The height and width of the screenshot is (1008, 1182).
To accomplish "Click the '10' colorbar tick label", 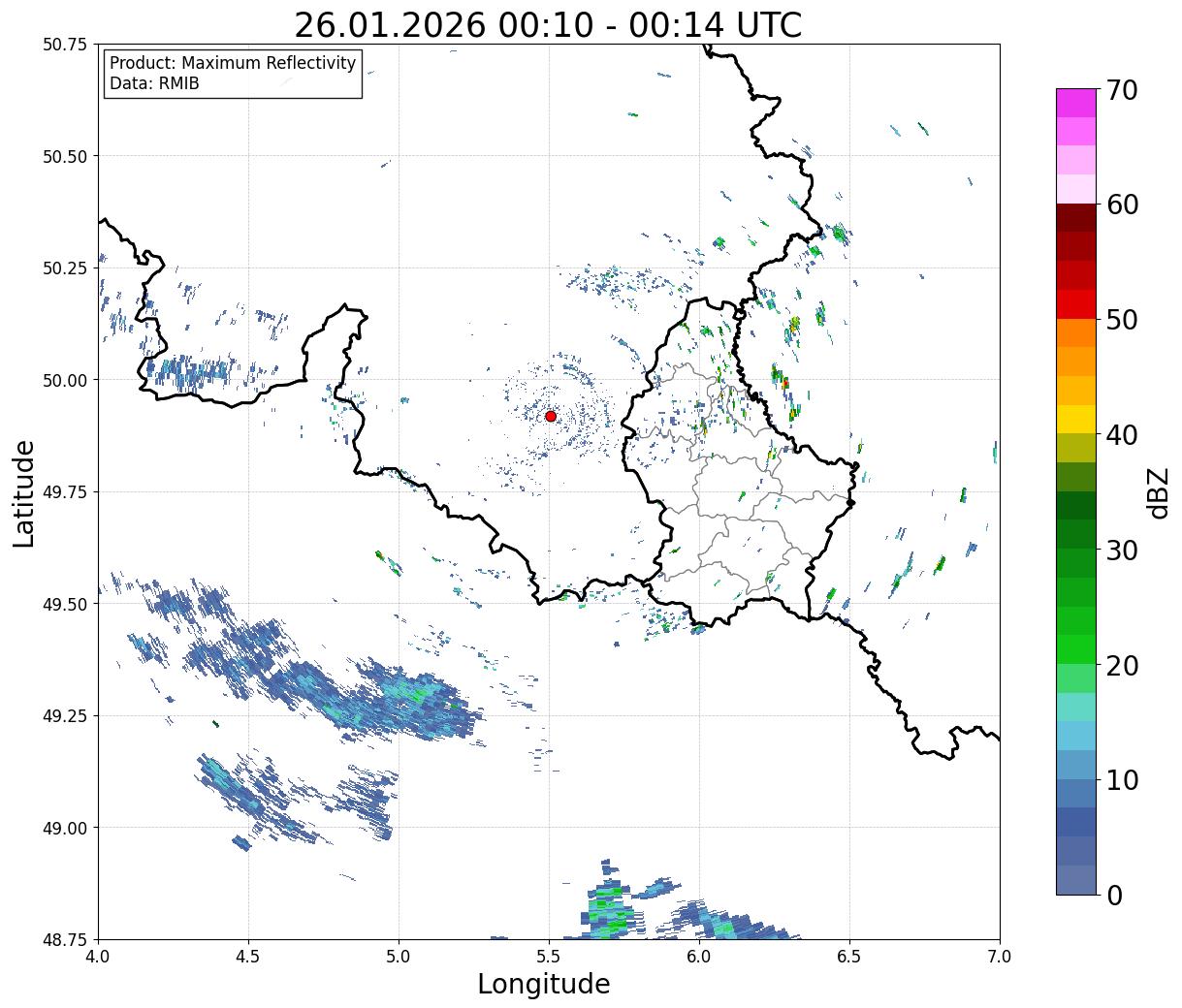I will click(x=1121, y=780).
